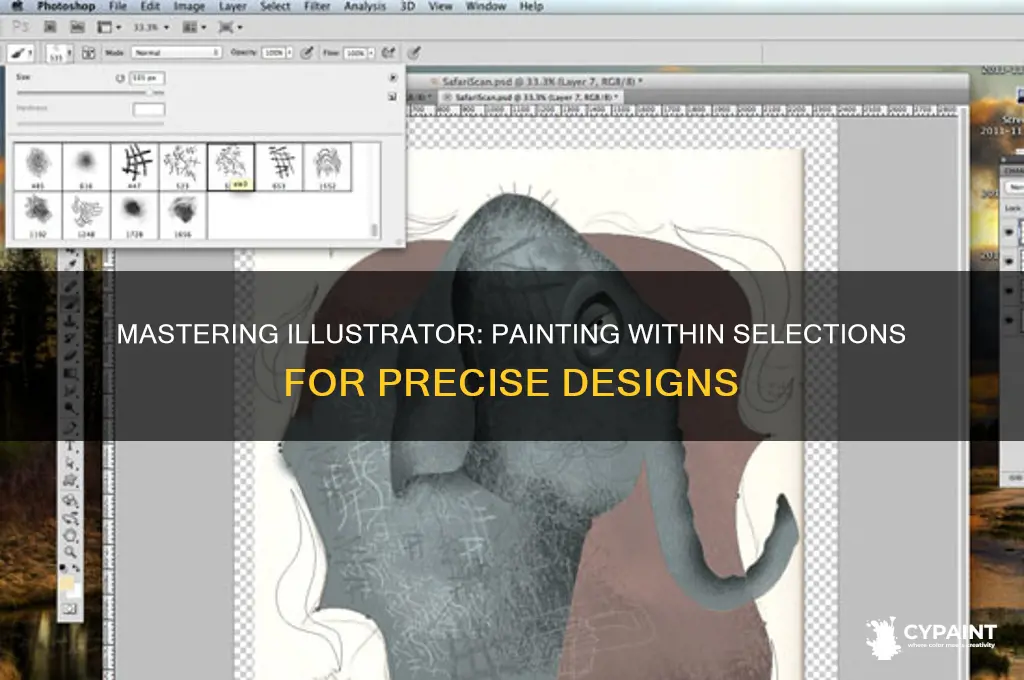The width and height of the screenshot is (1024, 680).
Task: Select the Eraser tool
Action: (70, 355)
